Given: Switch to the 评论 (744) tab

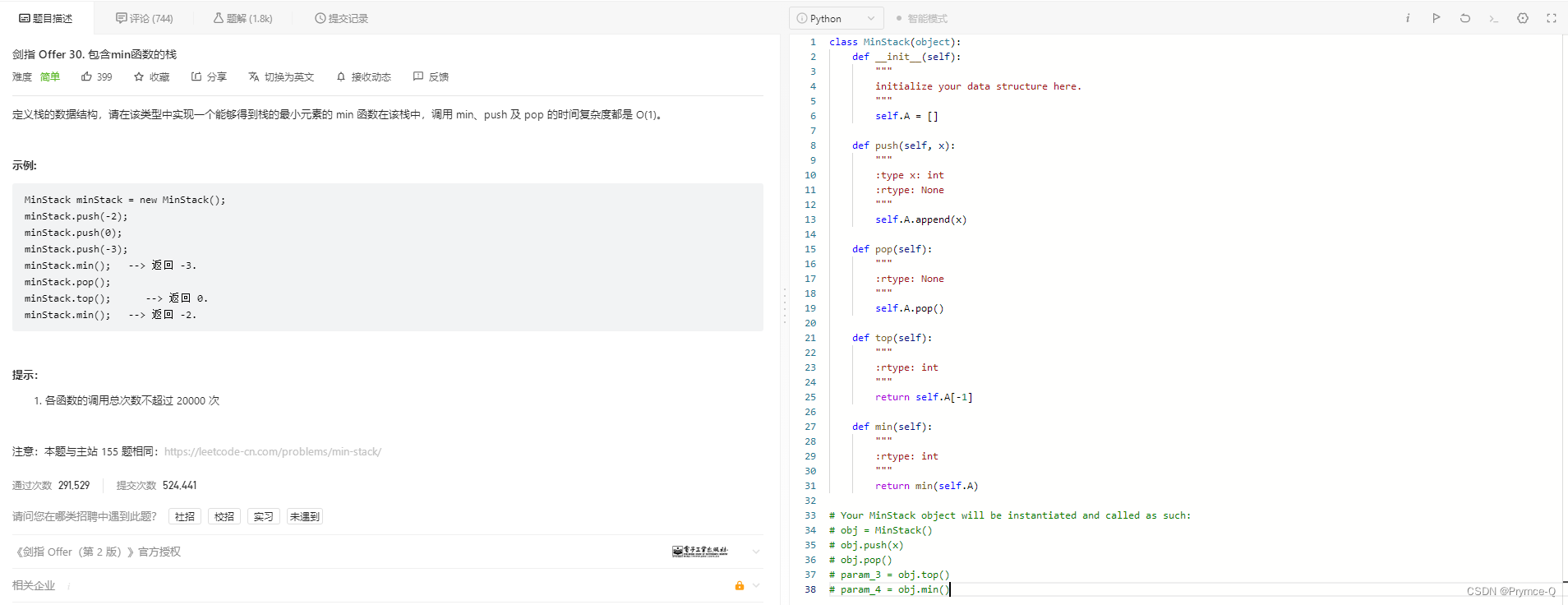Looking at the screenshot, I should point(145,18).
